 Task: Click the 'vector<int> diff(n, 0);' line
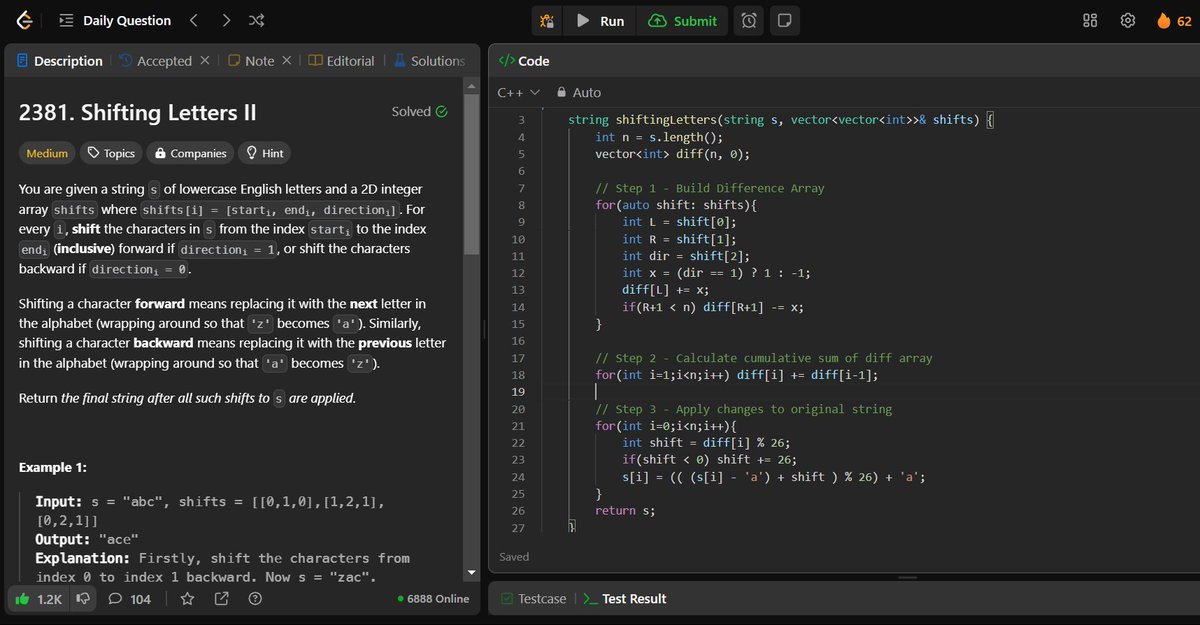click(x=672, y=154)
